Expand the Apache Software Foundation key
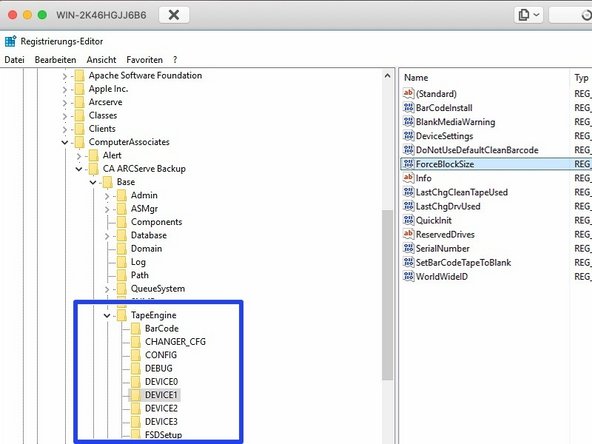 (x=65, y=76)
